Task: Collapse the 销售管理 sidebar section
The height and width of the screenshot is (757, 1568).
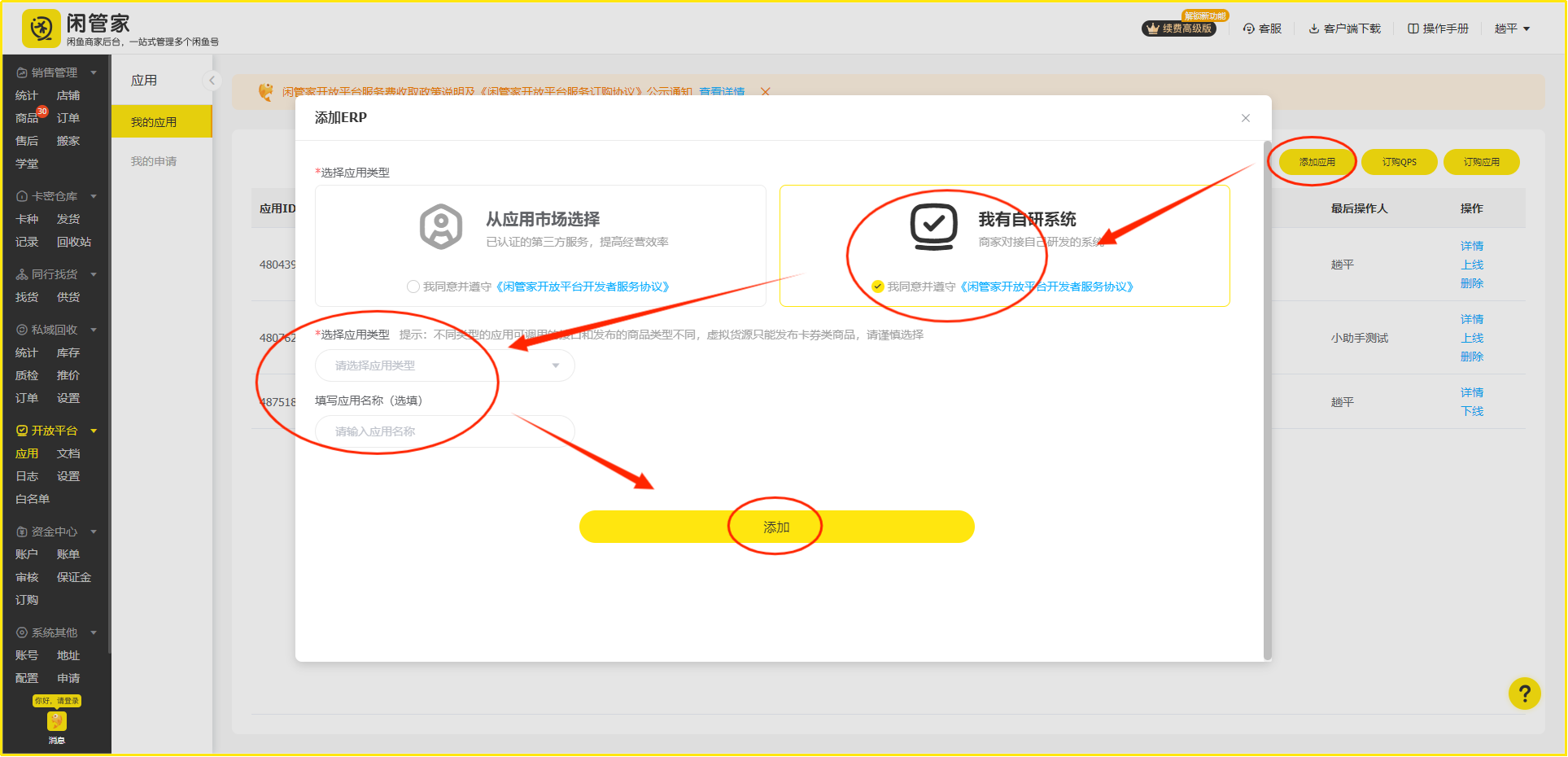Action: 94,72
